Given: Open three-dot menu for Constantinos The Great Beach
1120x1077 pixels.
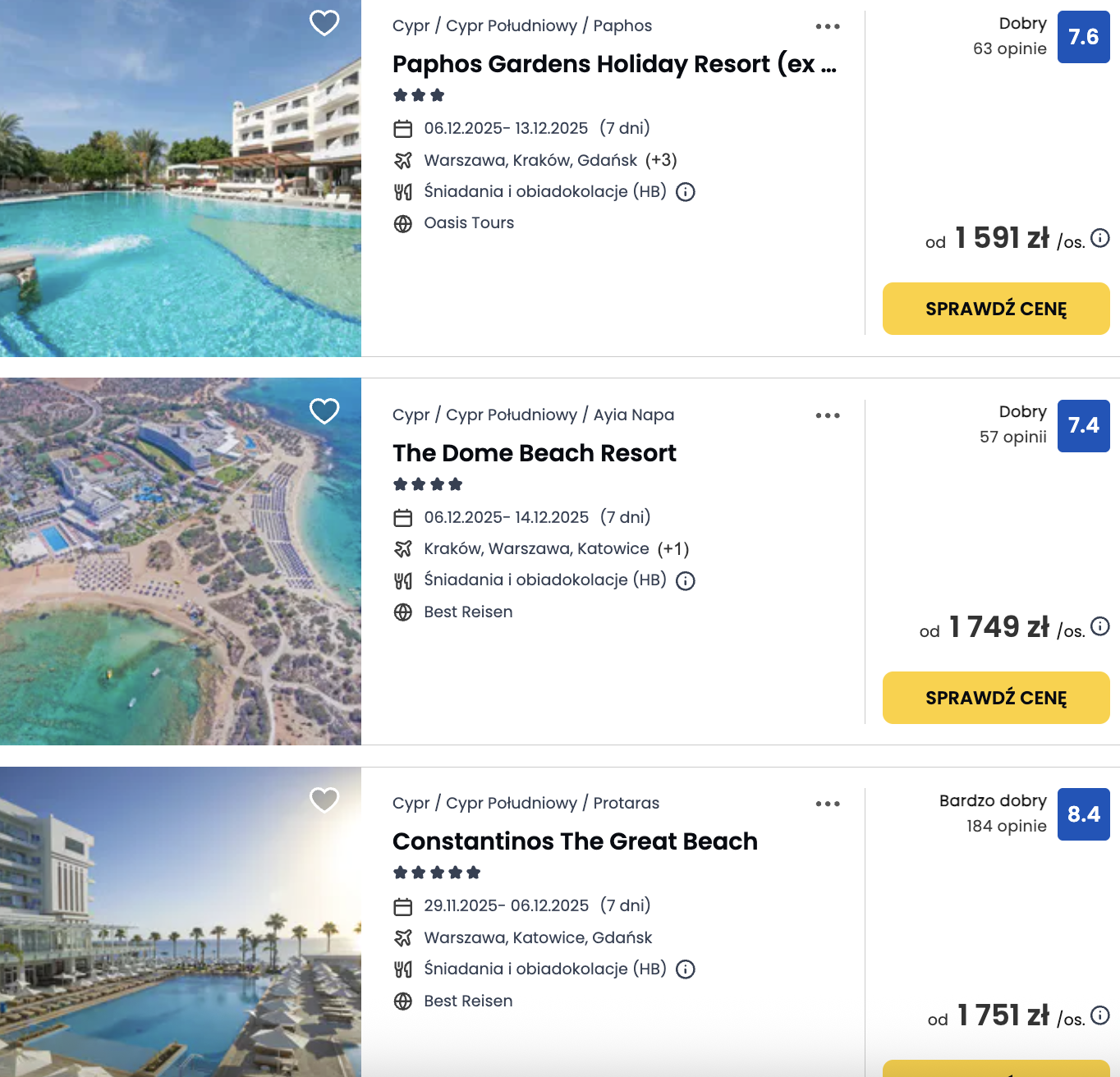Looking at the screenshot, I should (828, 804).
